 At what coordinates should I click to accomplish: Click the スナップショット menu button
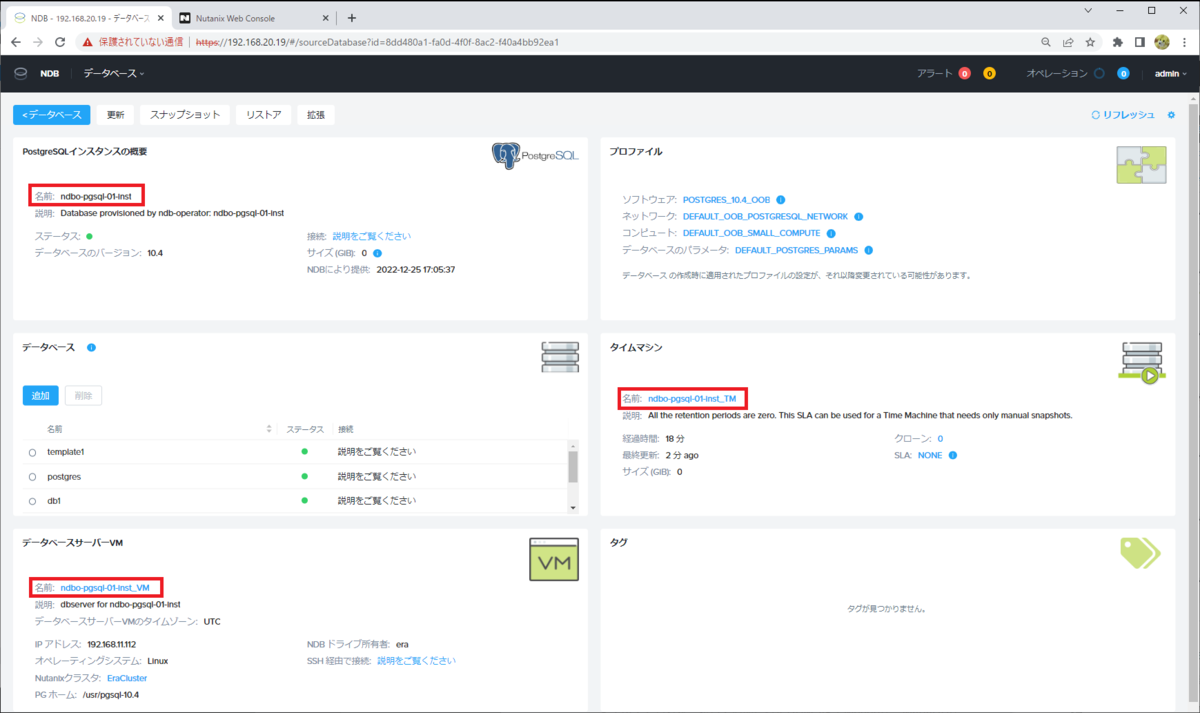coord(185,115)
